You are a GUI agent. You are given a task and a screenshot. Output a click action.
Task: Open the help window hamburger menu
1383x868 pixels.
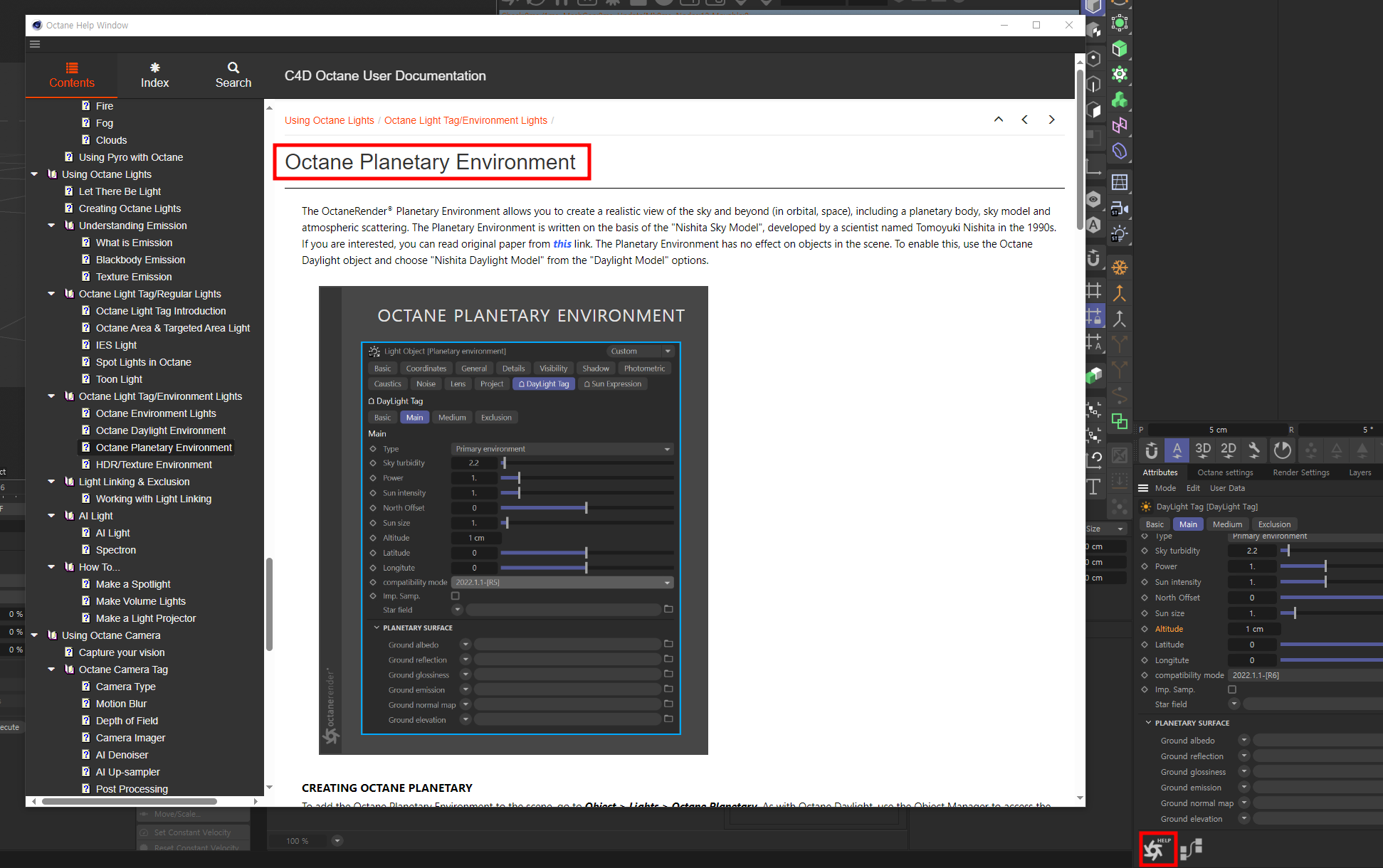[x=35, y=44]
